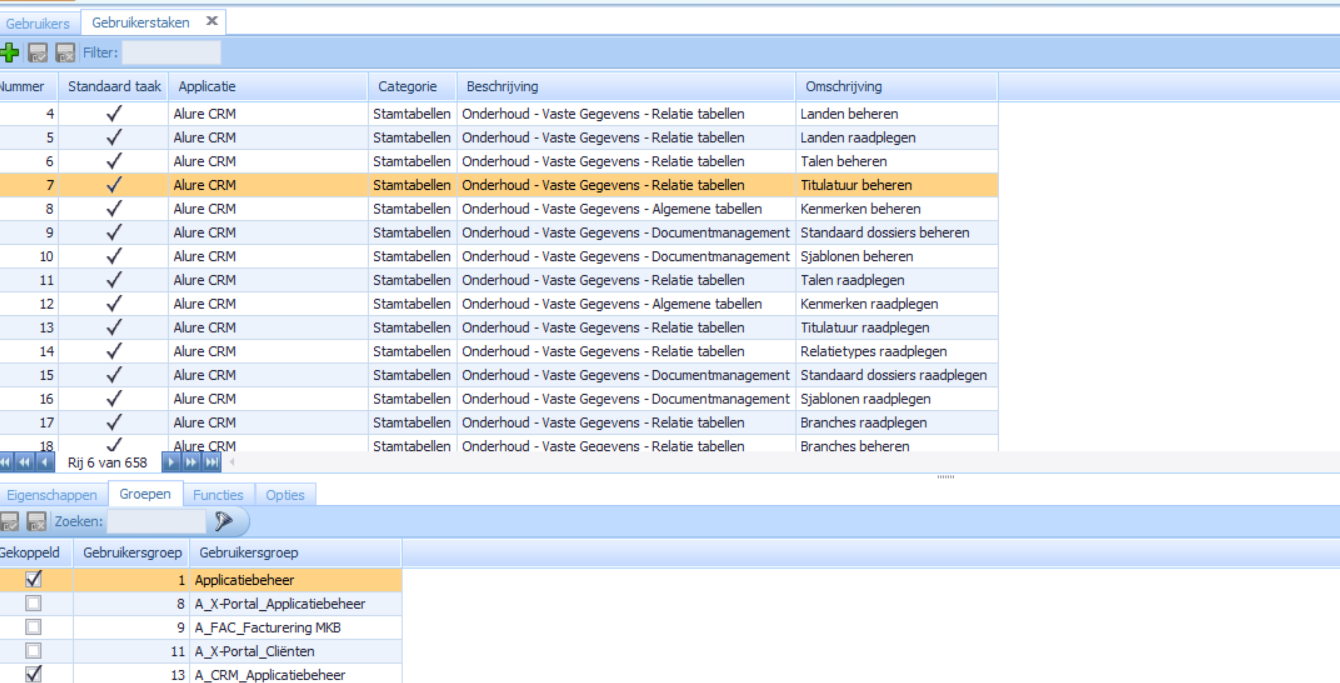Check Gekoppeld for A_X-Portal_Applicatiebeheer
The width and height of the screenshot is (1340, 683).
(x=33, y=604)
